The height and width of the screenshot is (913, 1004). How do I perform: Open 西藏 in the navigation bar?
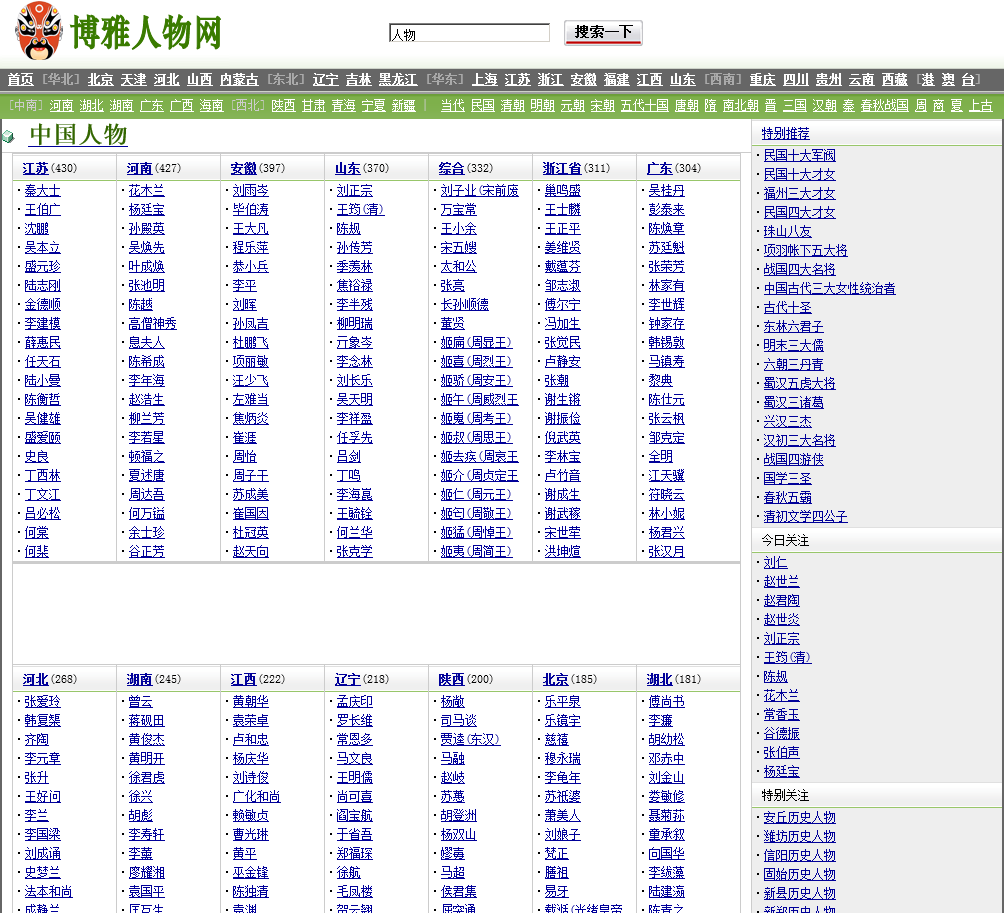tap(895, 79)
